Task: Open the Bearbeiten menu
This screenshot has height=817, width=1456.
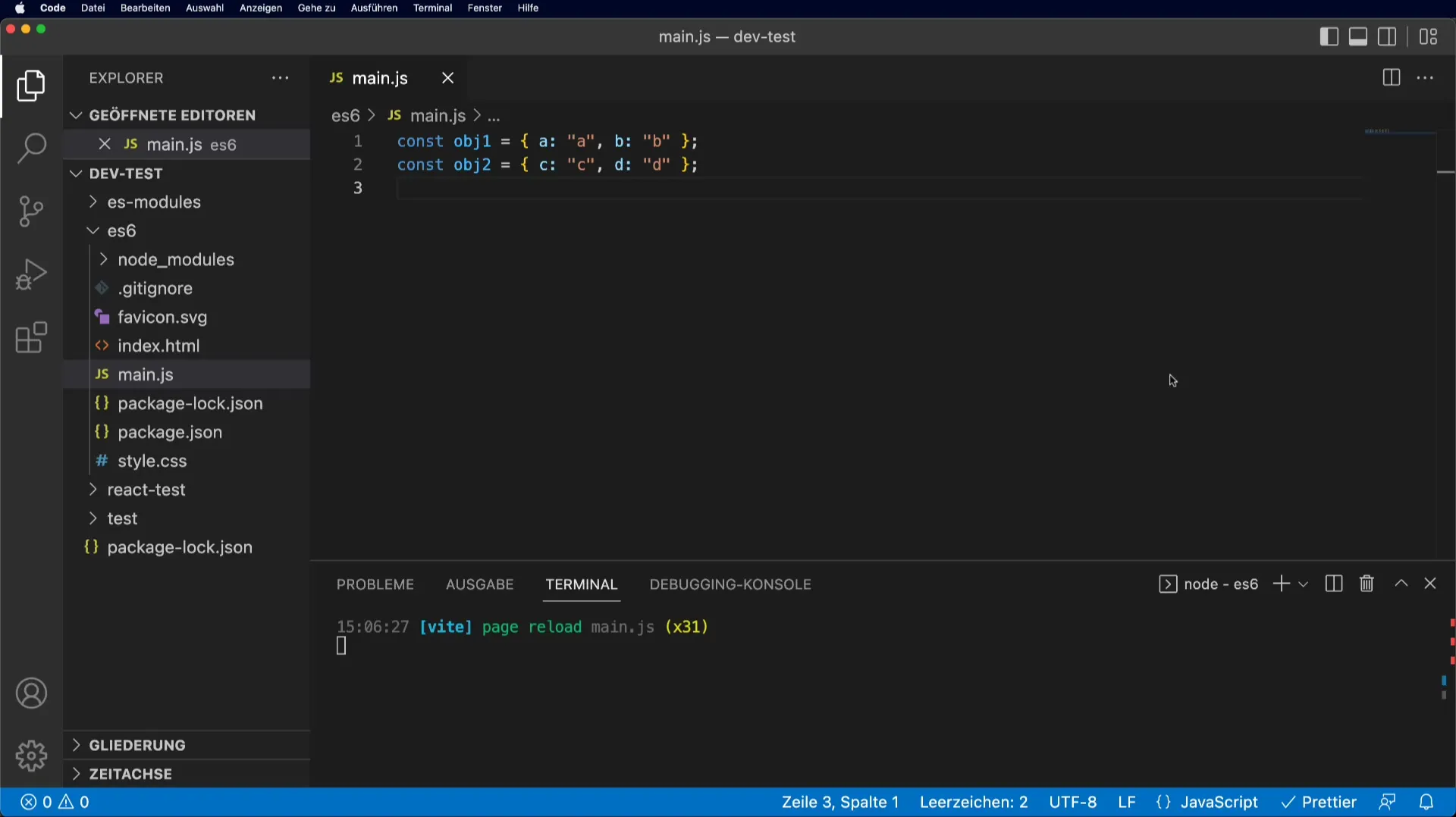Action: click(x=145, y=8)
